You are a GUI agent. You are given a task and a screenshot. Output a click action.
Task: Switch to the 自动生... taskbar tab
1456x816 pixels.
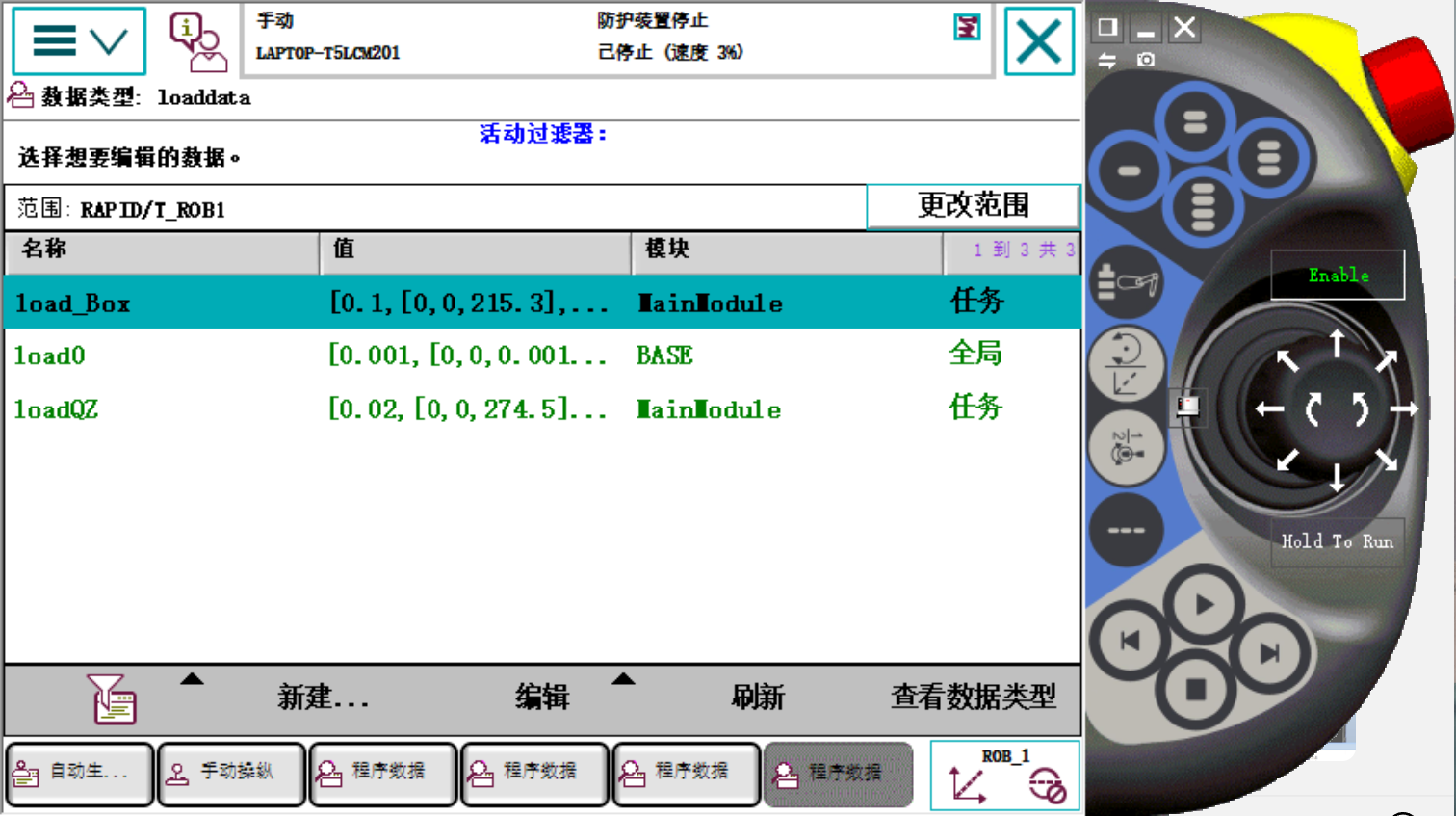(x=80, y=774)
